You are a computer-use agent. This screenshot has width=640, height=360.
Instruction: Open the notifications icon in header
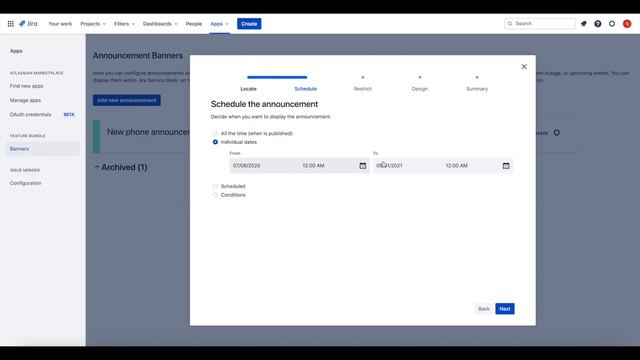click(584, 24)
